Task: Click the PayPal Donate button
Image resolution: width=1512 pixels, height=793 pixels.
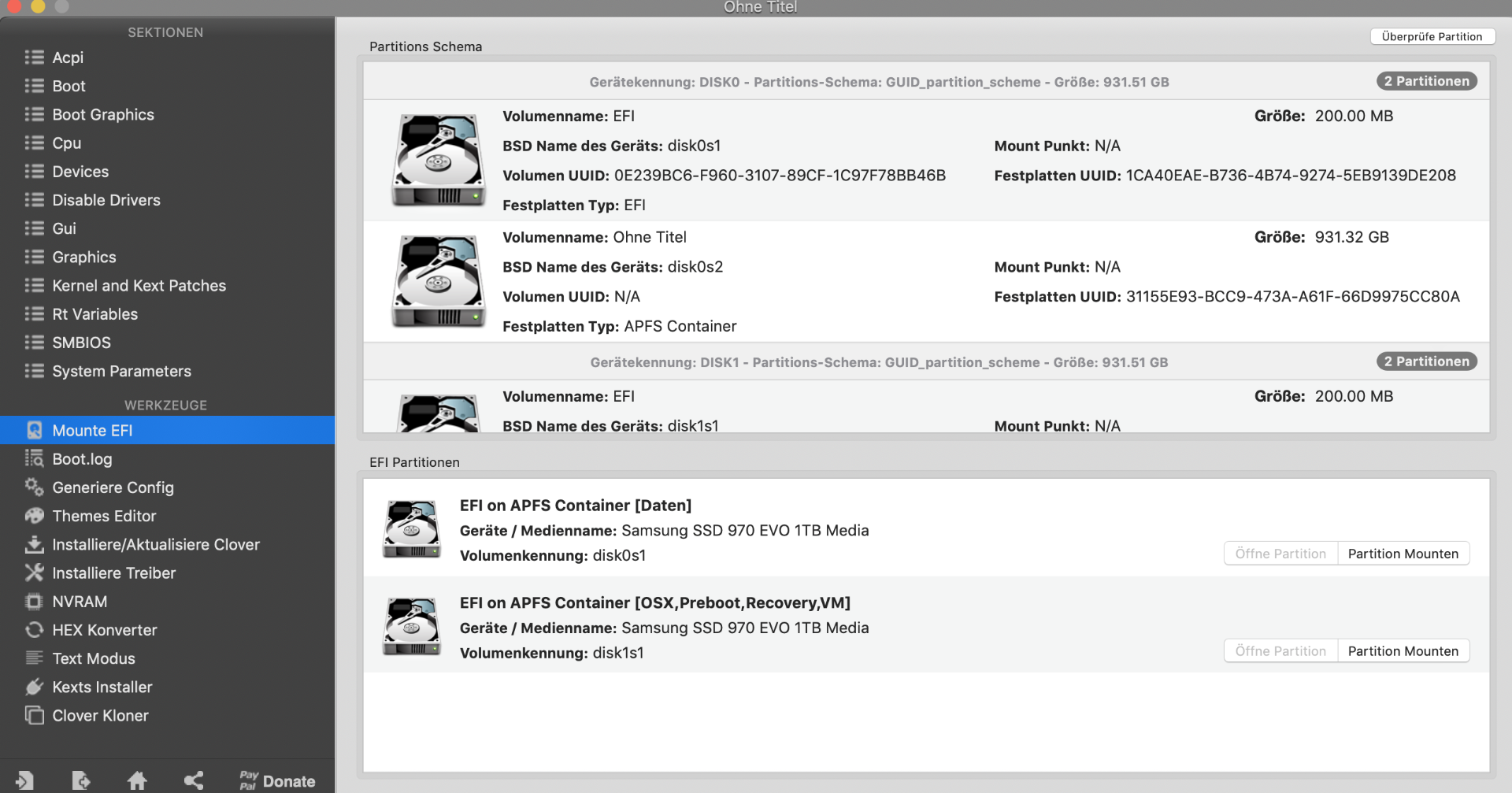Action: pyautogui.click(x=277, y=780)
